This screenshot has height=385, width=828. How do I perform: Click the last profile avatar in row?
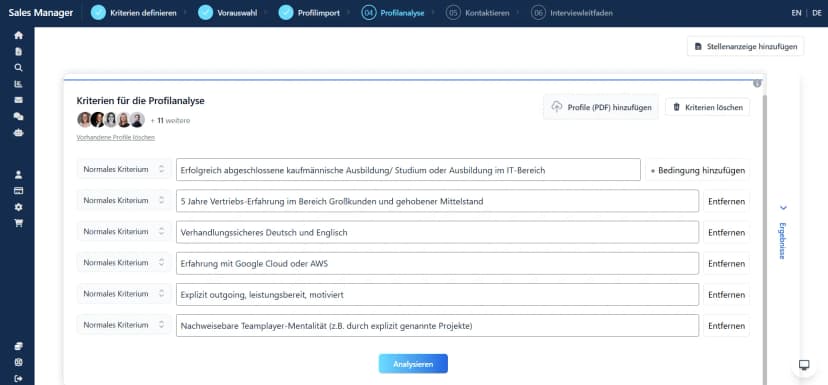[x=137, y=120]
